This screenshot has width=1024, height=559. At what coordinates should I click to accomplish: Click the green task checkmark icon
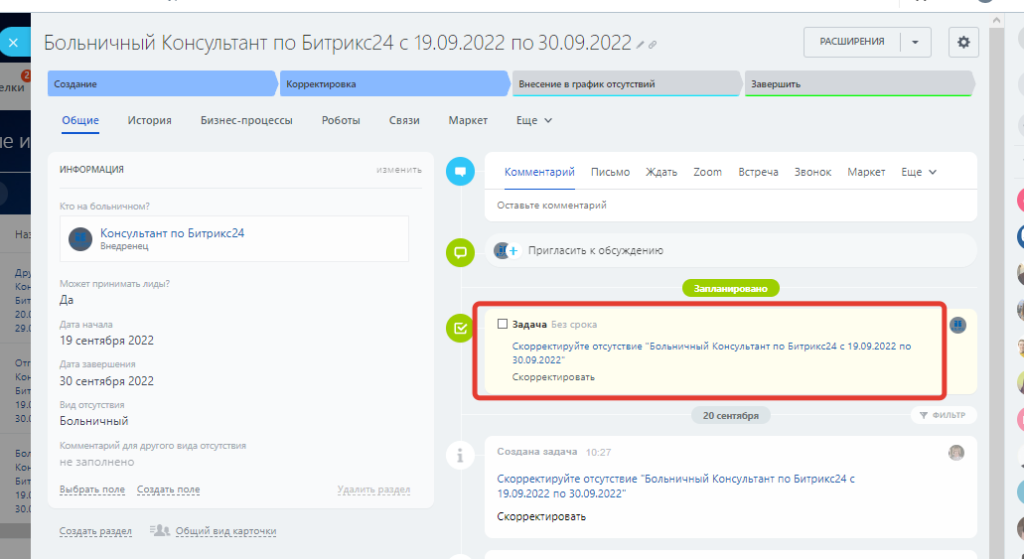pos(460,328)
